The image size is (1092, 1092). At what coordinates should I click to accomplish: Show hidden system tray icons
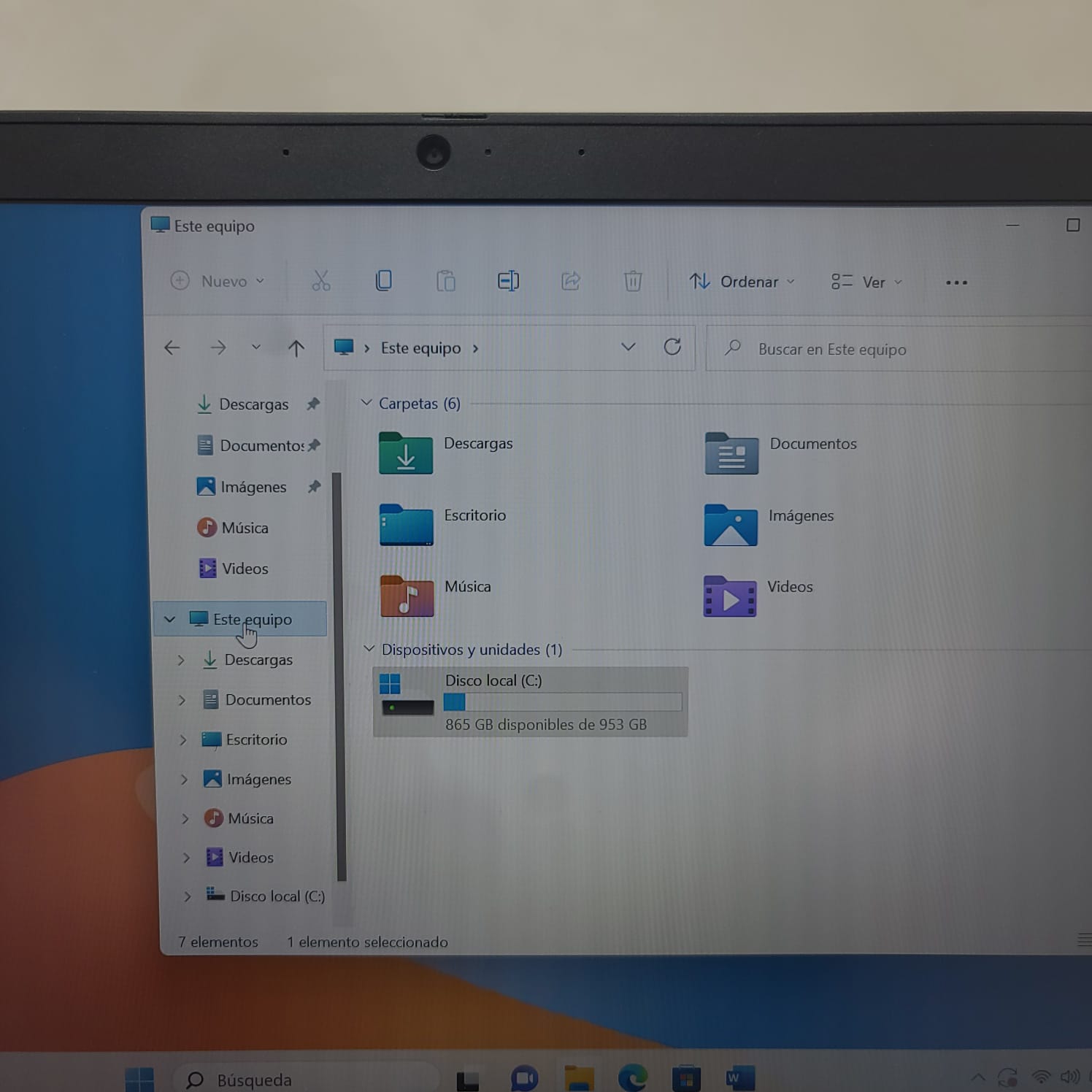pyautogui.click(x=978, y=1077)
